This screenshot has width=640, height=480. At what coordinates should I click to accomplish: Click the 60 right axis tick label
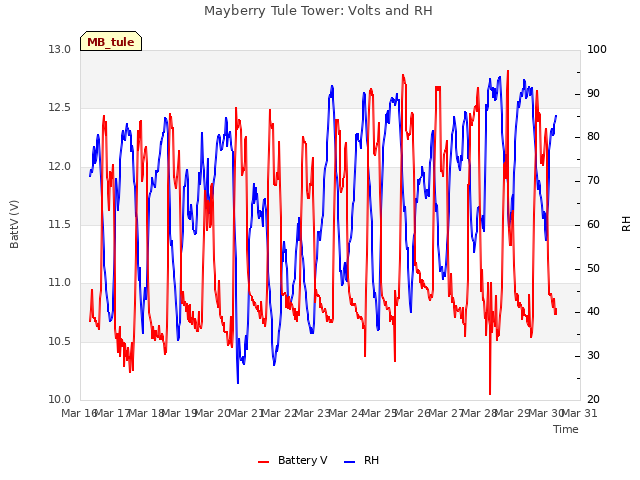[x=593, y=224]
